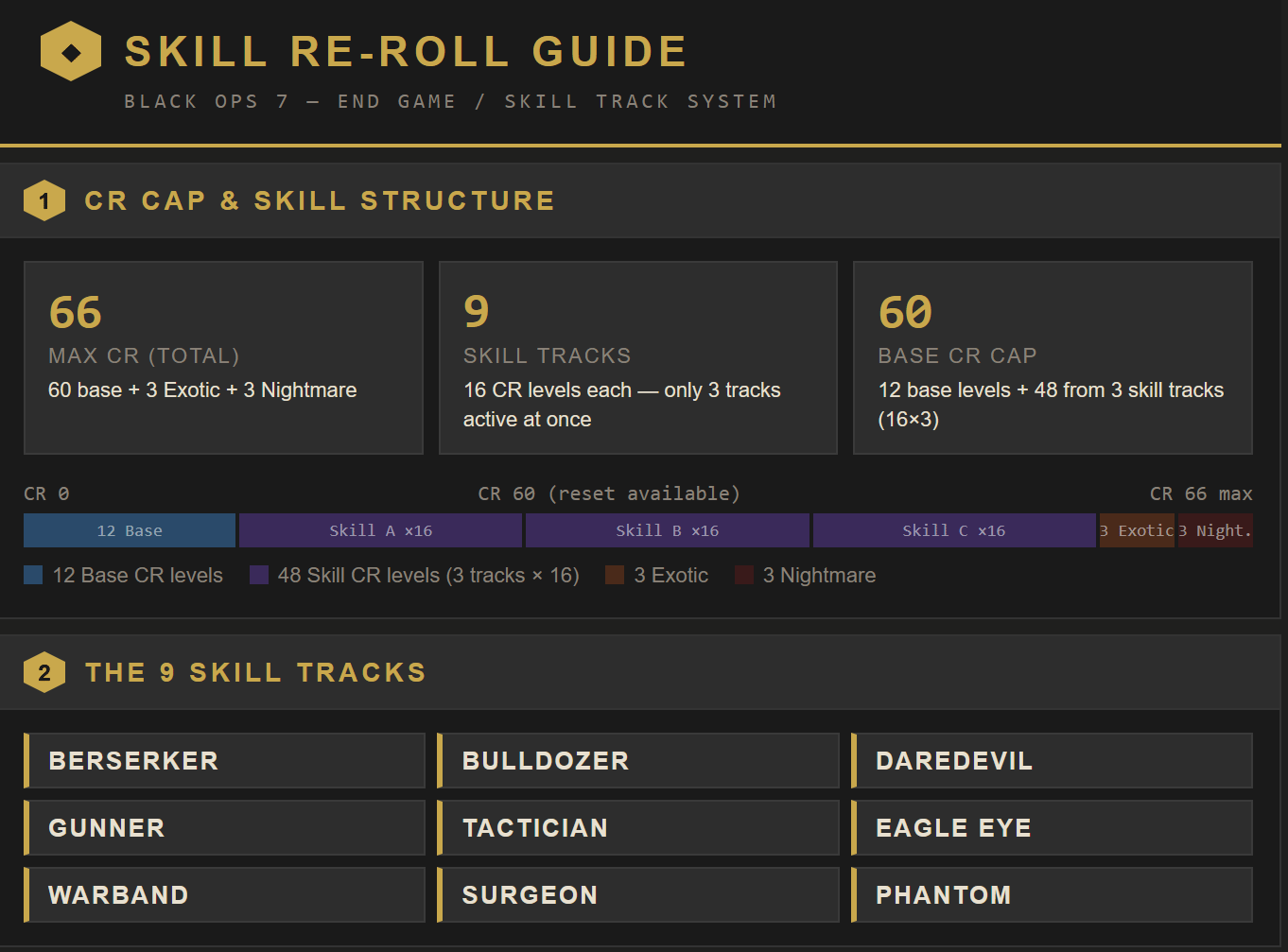Choose the Surgeon skill track
The height and width of the screenshot is (952, 1288).
coord(638,894)
